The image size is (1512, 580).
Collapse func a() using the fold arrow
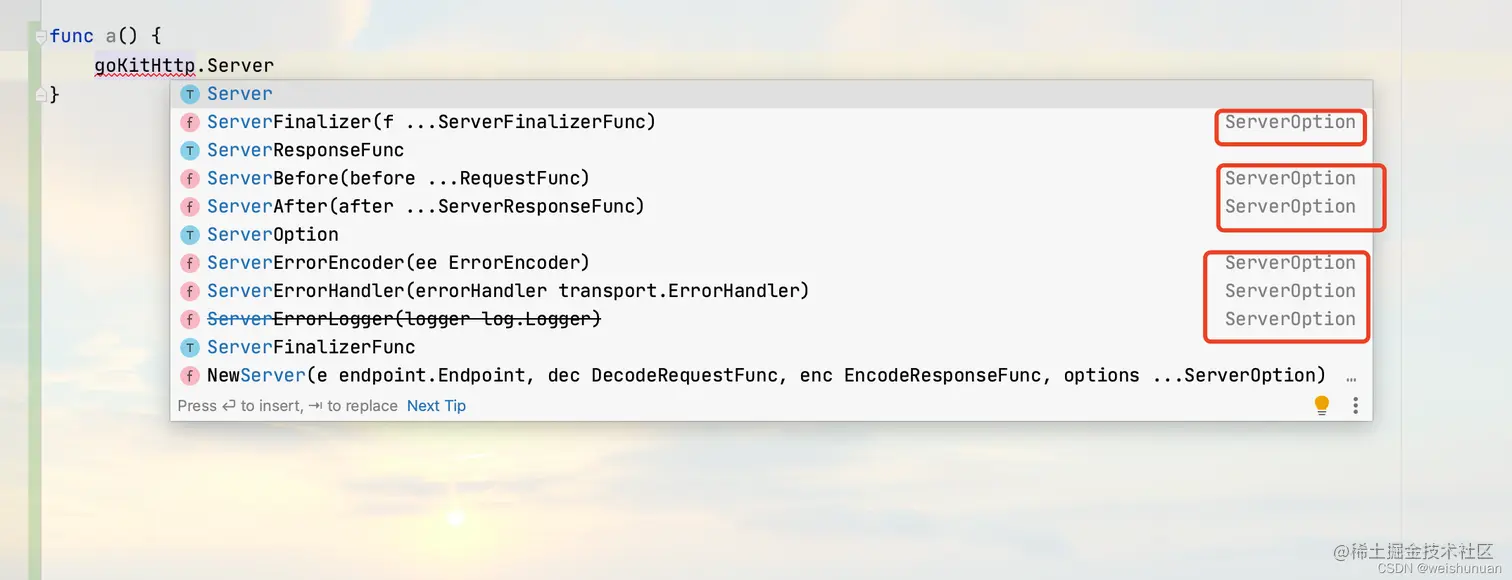pyautogui.click(x=40, y=37)
